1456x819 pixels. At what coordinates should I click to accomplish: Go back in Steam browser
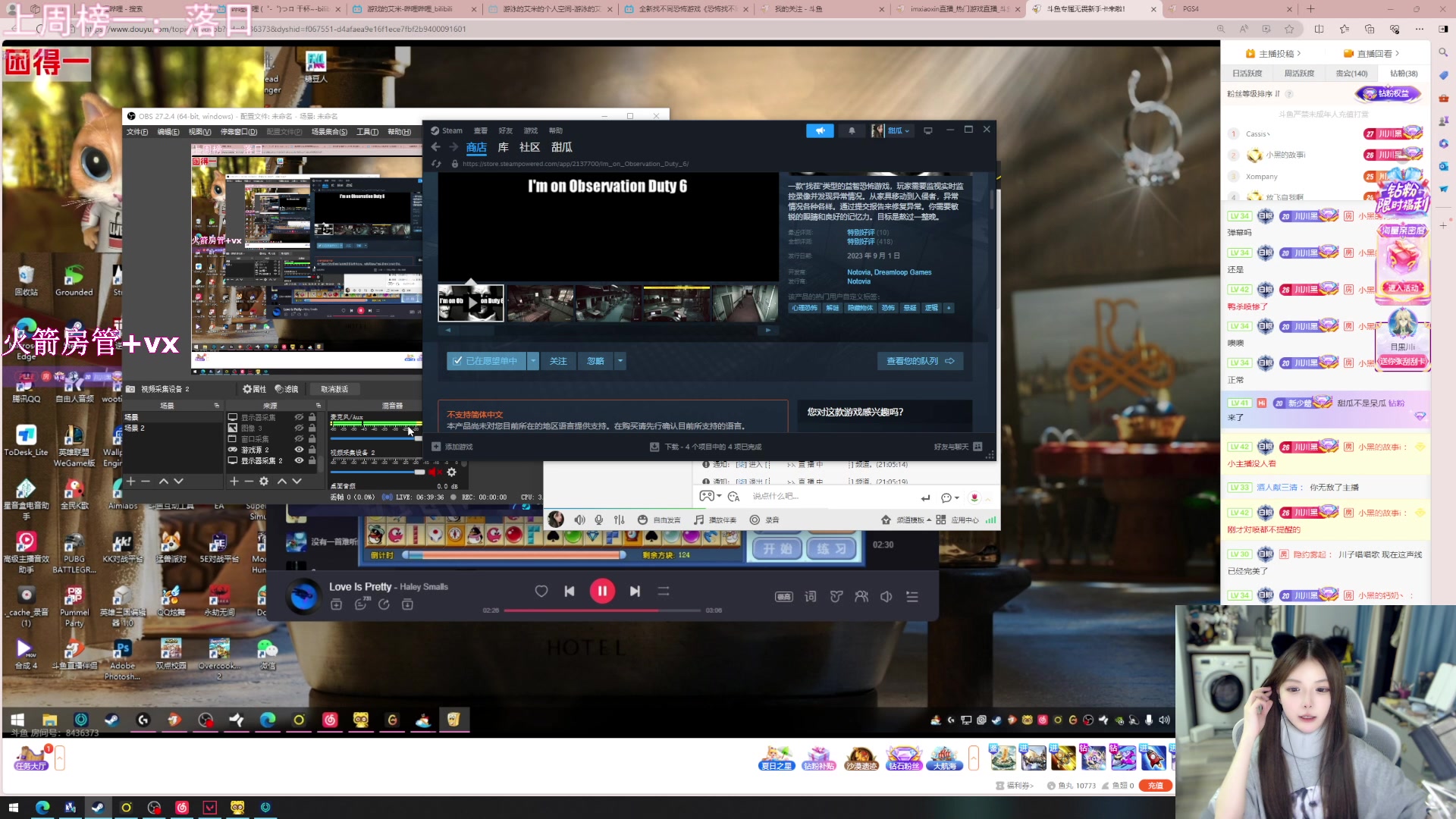pos(435,147)
